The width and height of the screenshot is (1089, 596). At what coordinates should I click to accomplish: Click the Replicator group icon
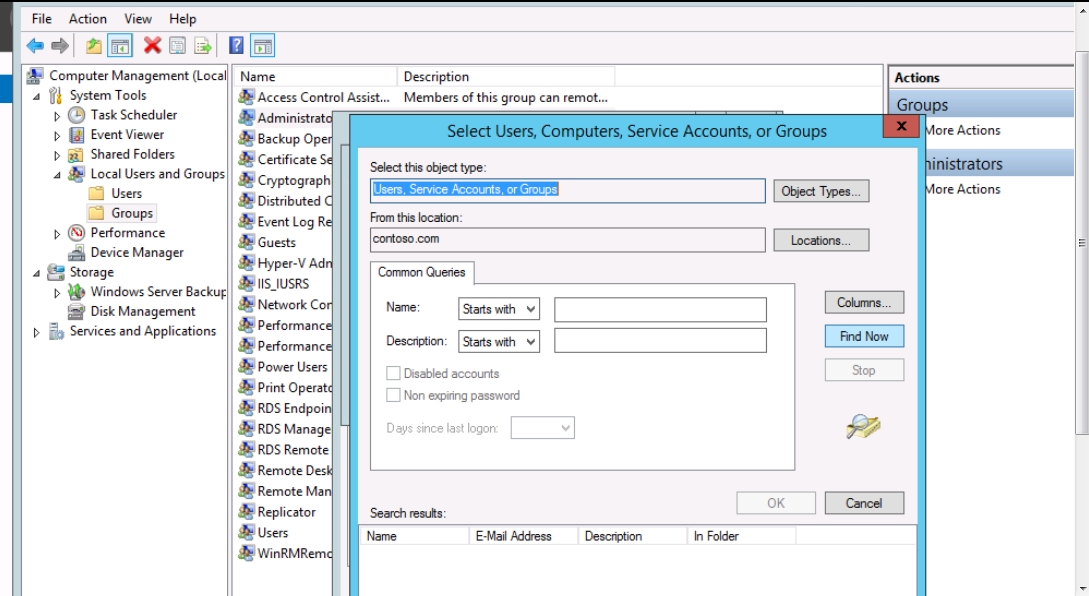246,512
